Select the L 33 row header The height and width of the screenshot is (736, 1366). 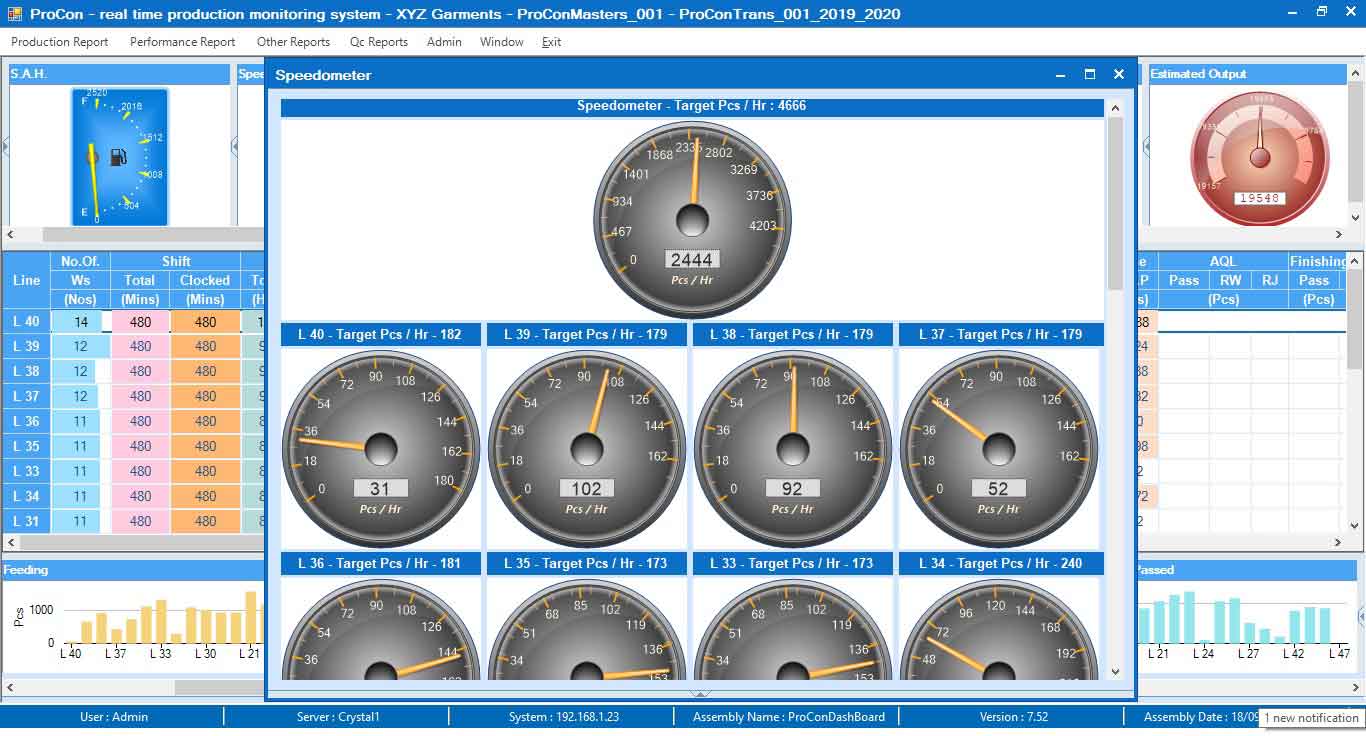click(x=26, y=472)
